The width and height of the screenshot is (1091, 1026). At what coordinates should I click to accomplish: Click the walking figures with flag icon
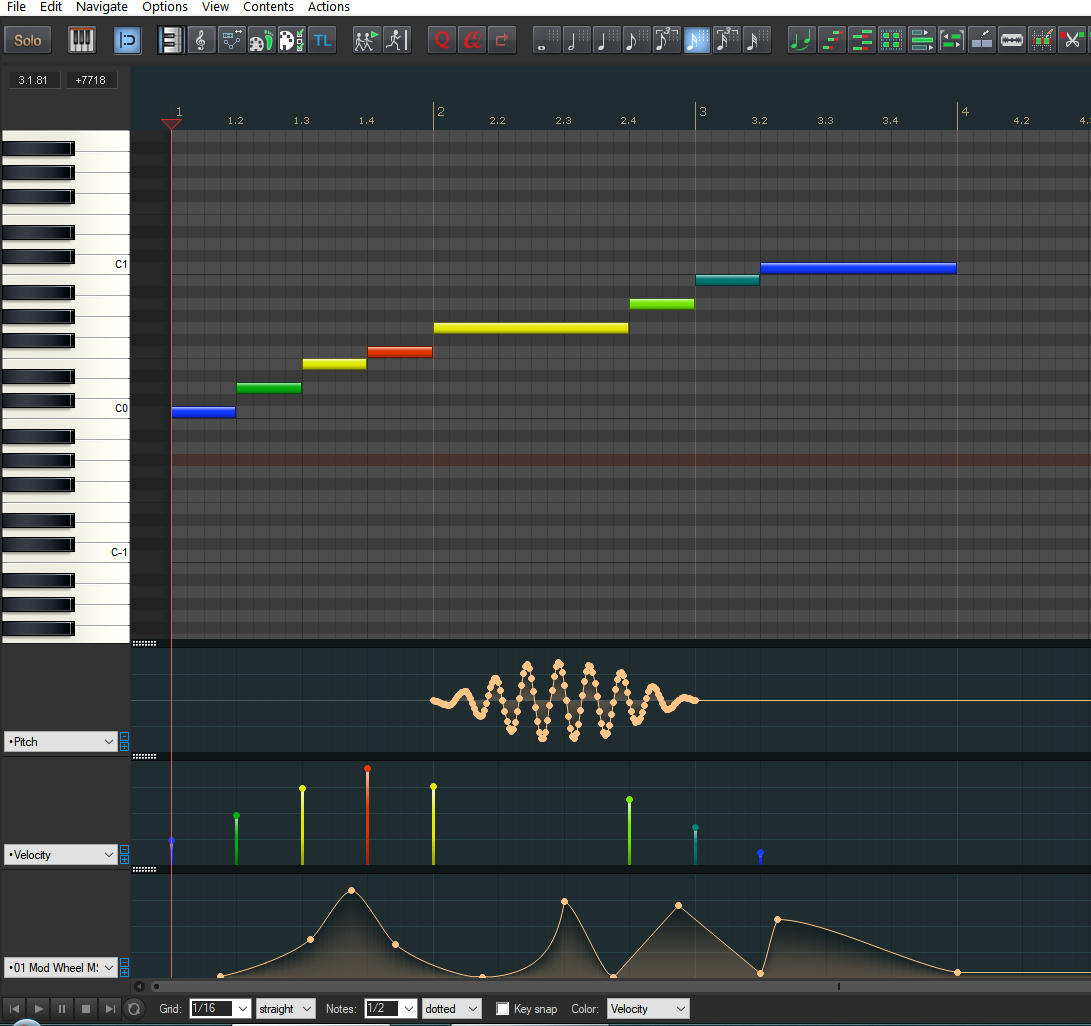tap(367, 40)
